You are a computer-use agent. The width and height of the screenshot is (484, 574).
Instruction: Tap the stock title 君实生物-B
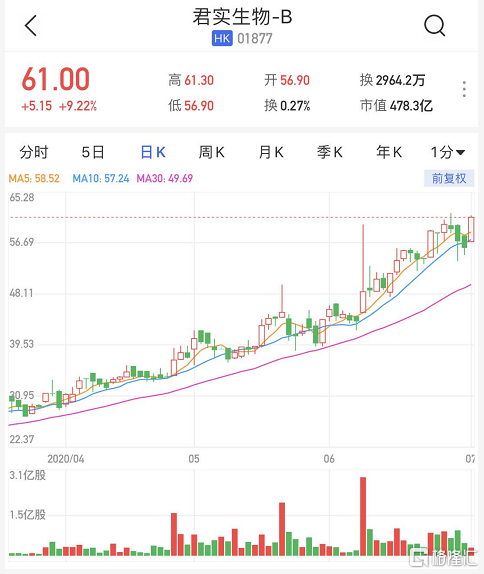coord(242,17)
